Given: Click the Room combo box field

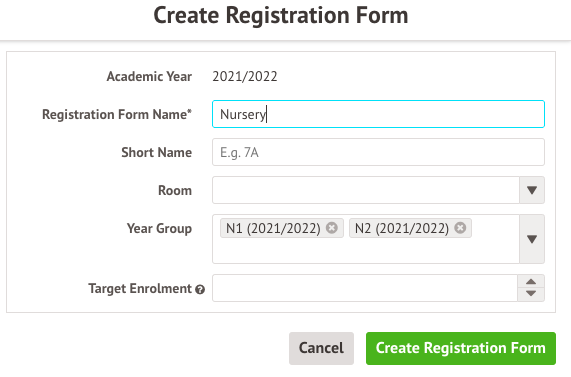Looking at the screenshot, I should click(366, 190).
